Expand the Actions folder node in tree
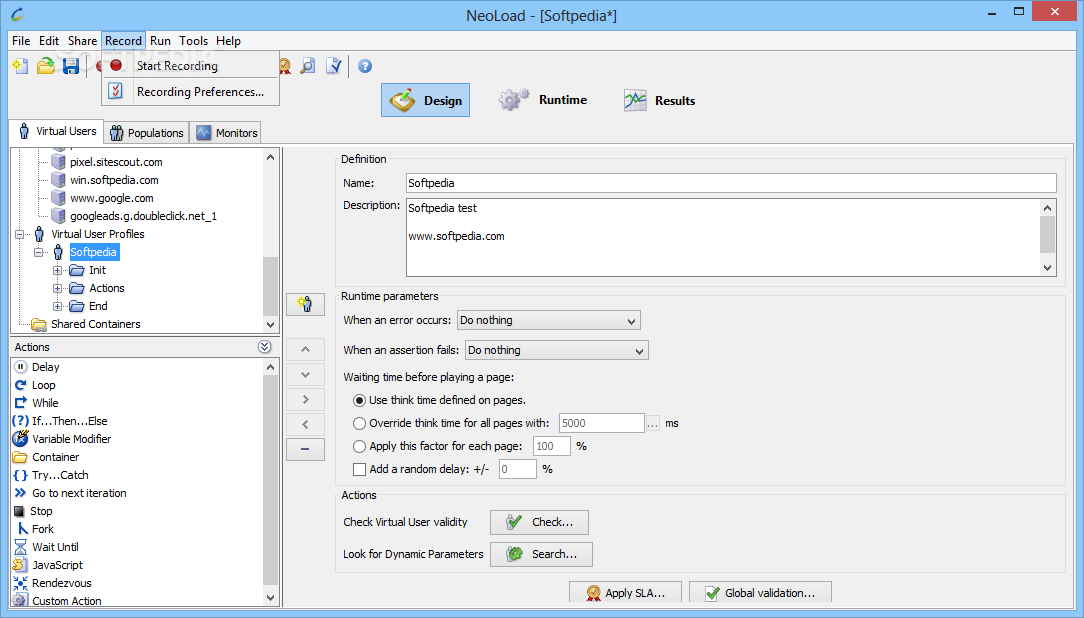Image resolution: width=1084 pixels, height=618 pixels. coord(57,288)
